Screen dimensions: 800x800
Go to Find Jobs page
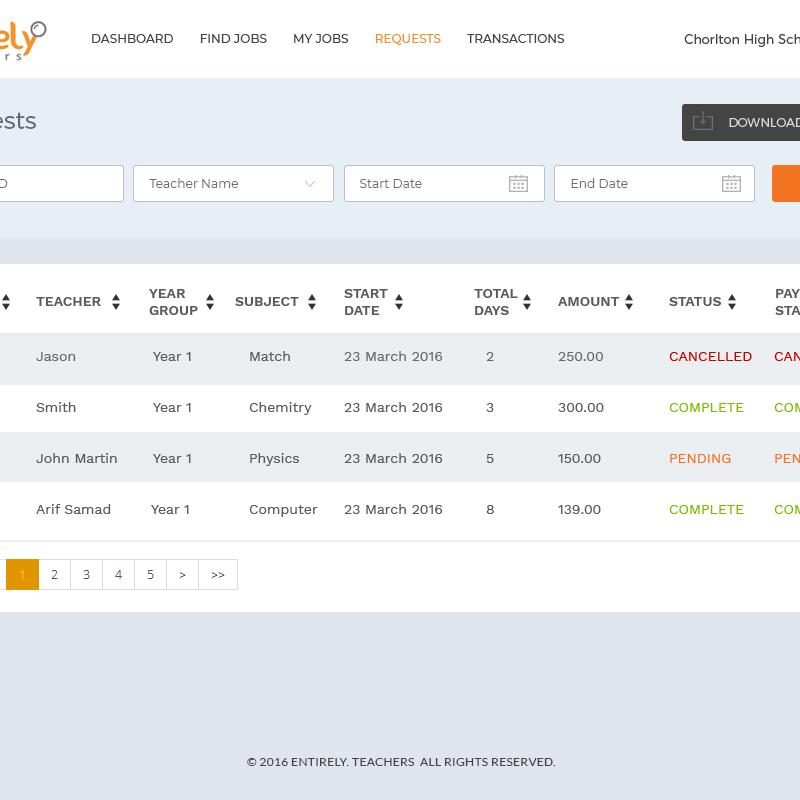pos(233,39)
